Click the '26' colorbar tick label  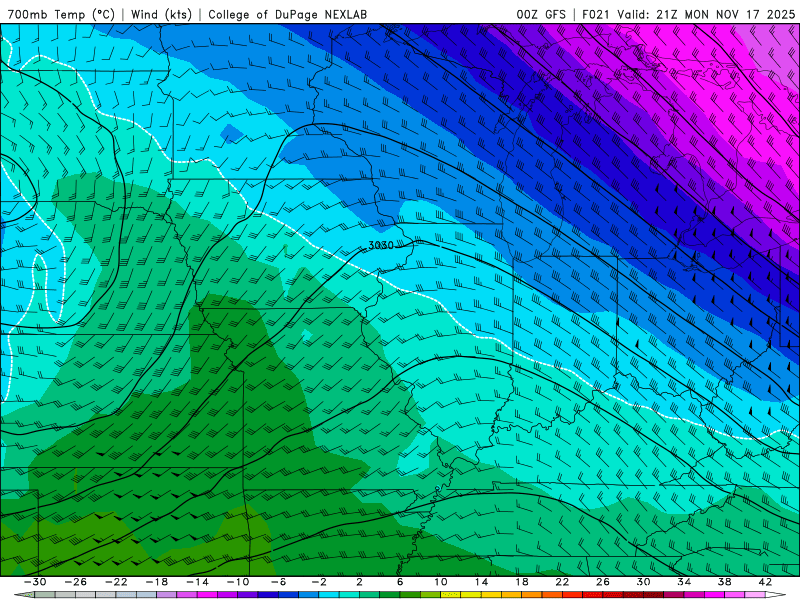coord(603,582)
